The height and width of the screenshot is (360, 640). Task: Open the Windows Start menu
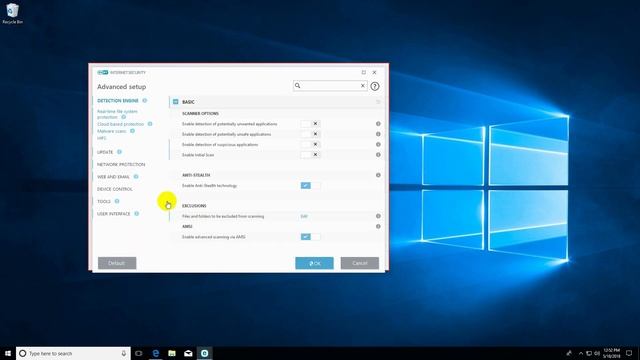pyautogui.click(x=8, y=353)
